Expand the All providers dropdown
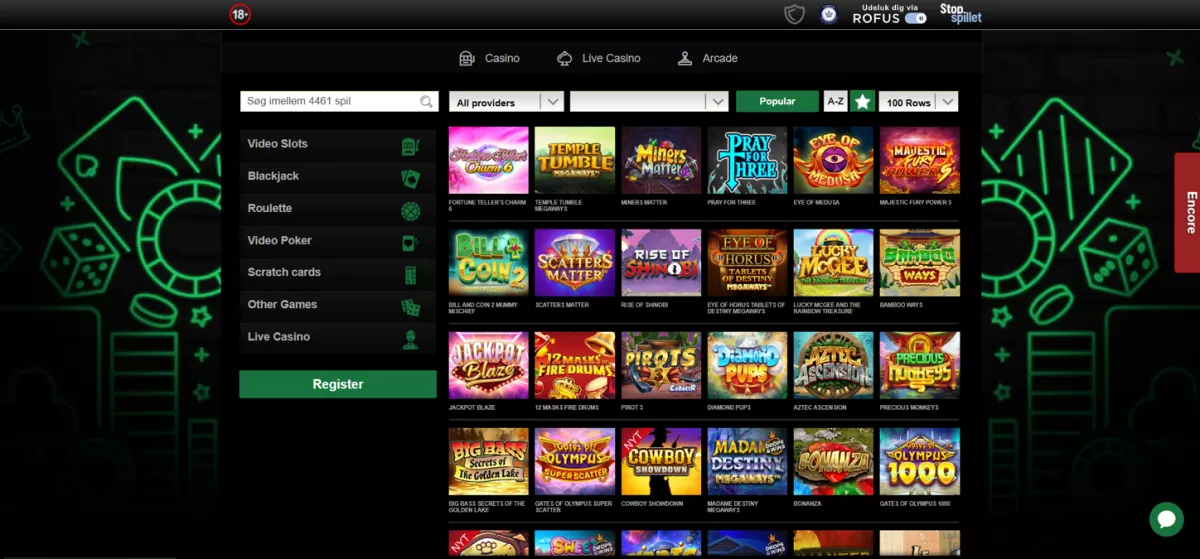This screenshot has width=1200, height=559. 507,102
